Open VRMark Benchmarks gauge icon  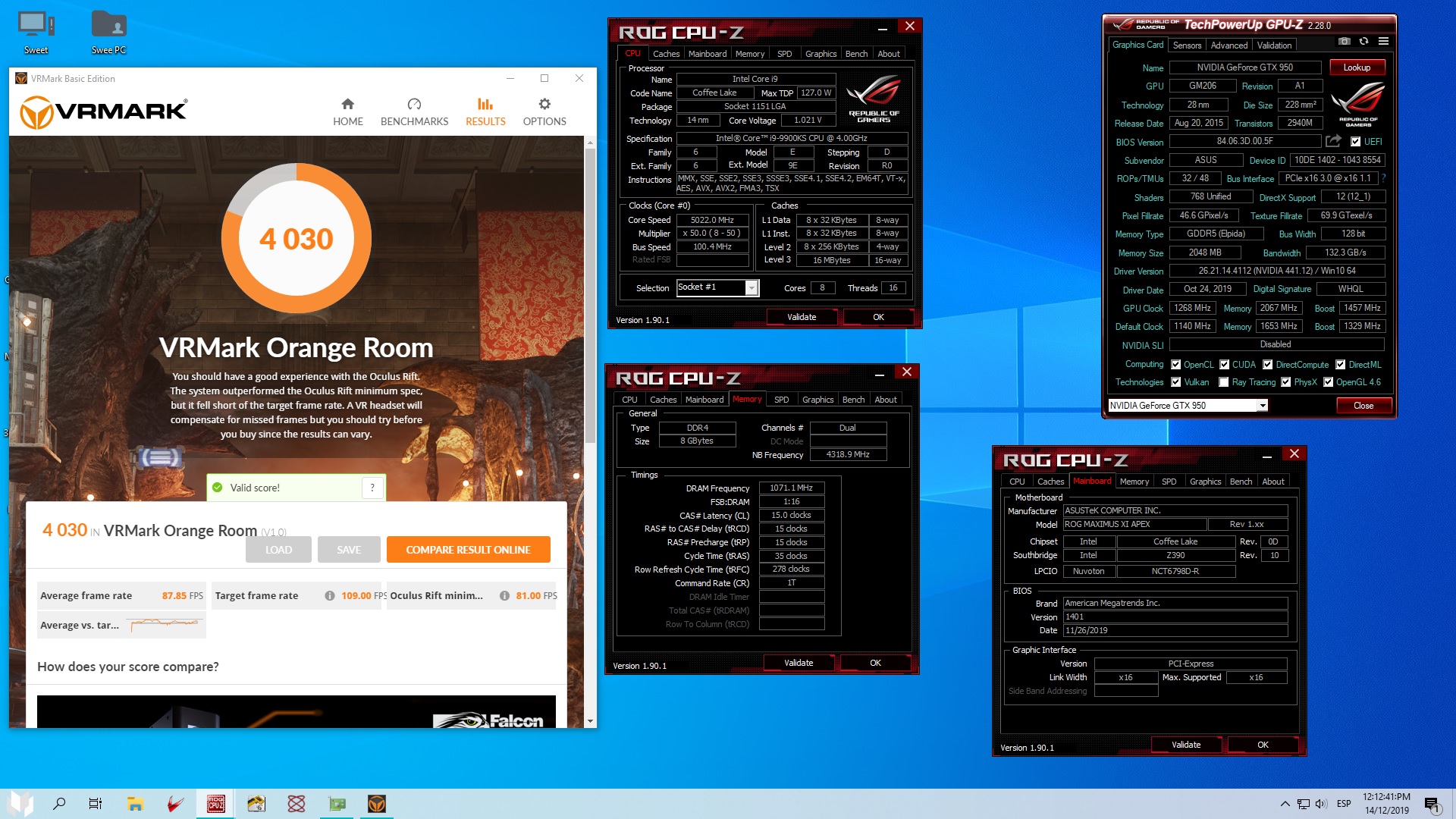pos(414,104)
